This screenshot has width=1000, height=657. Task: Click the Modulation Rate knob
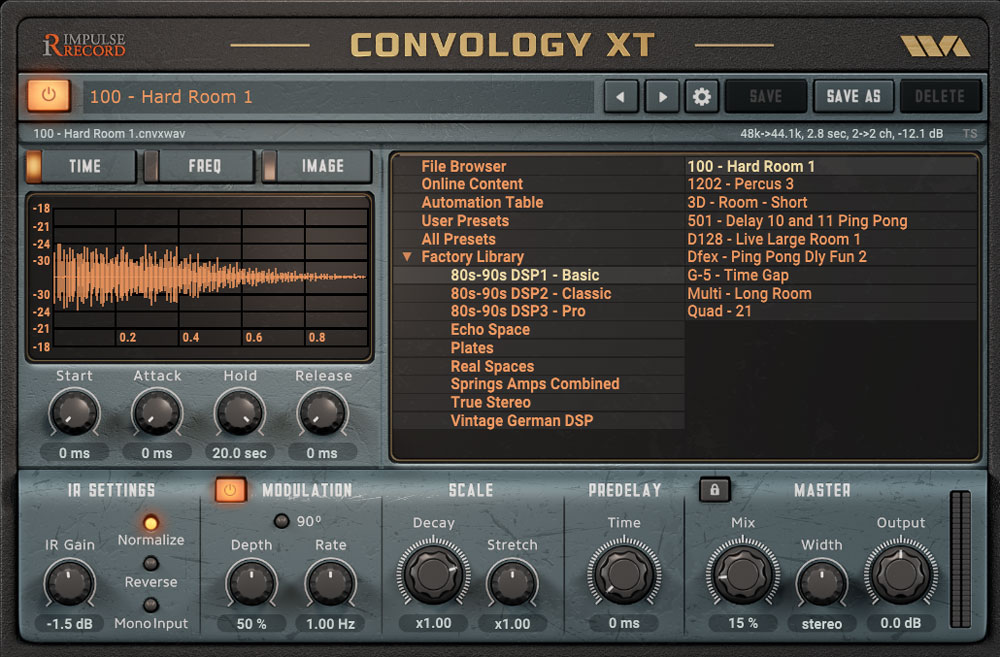pyautogui.click(x=330, y=583)
